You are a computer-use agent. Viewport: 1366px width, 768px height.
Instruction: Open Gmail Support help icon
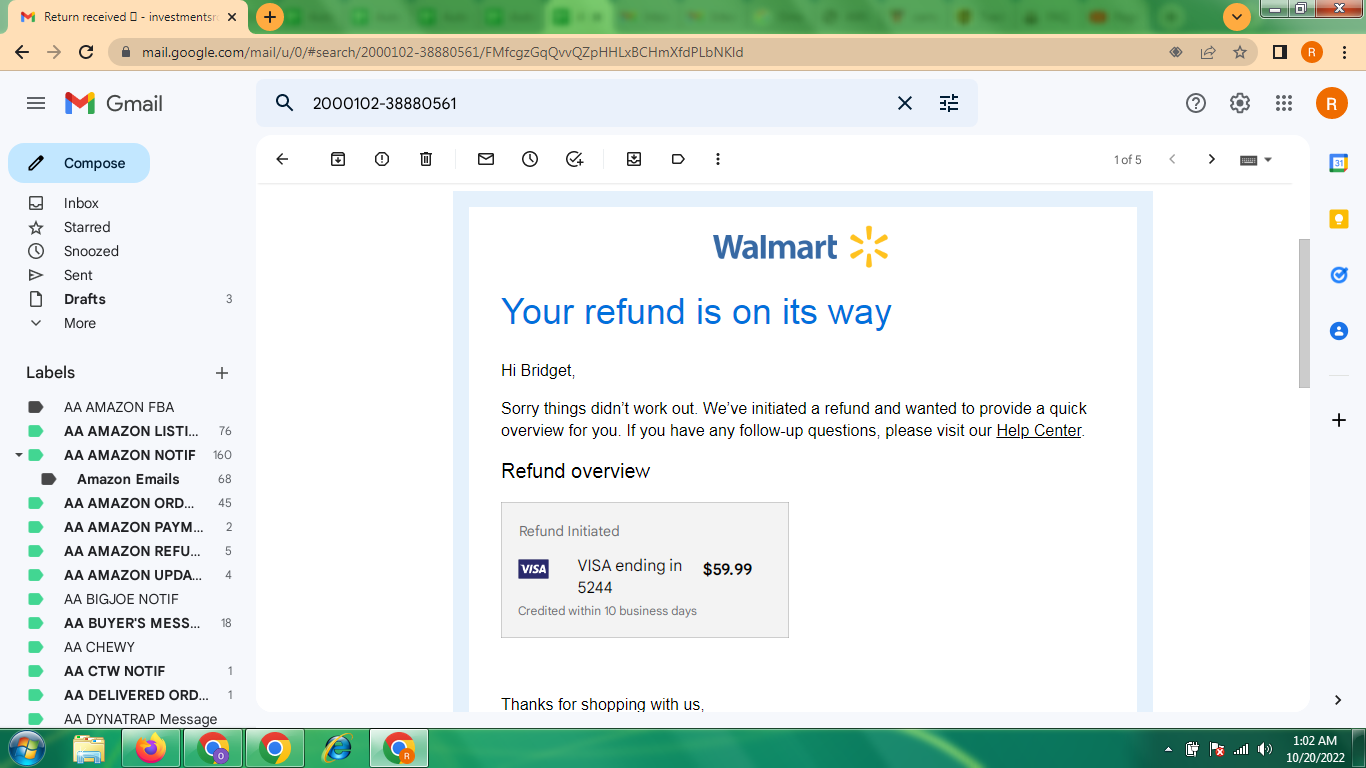(1196, 103)
